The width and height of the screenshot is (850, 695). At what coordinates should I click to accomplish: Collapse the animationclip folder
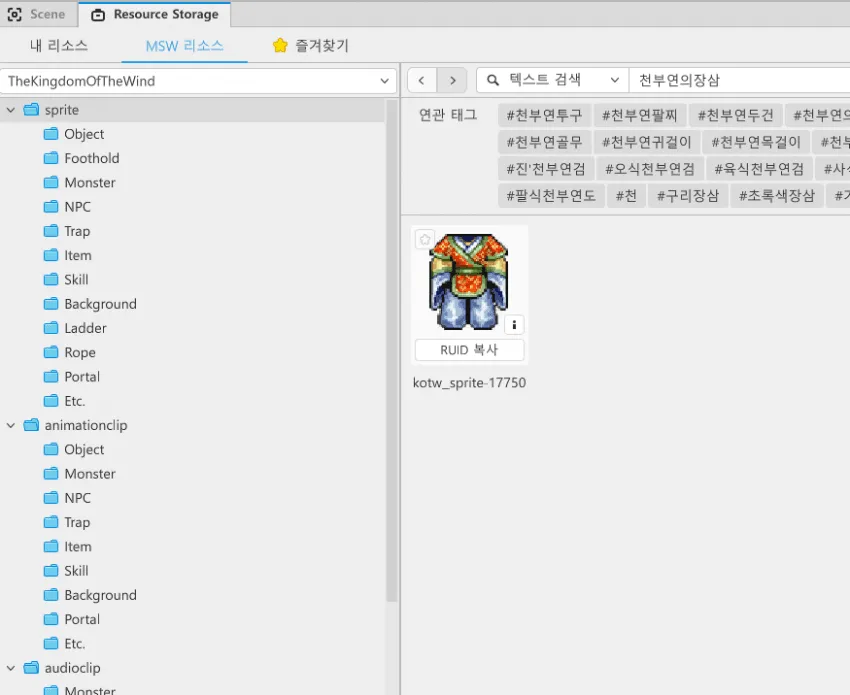pyautogui.click(x=11, y=426)
